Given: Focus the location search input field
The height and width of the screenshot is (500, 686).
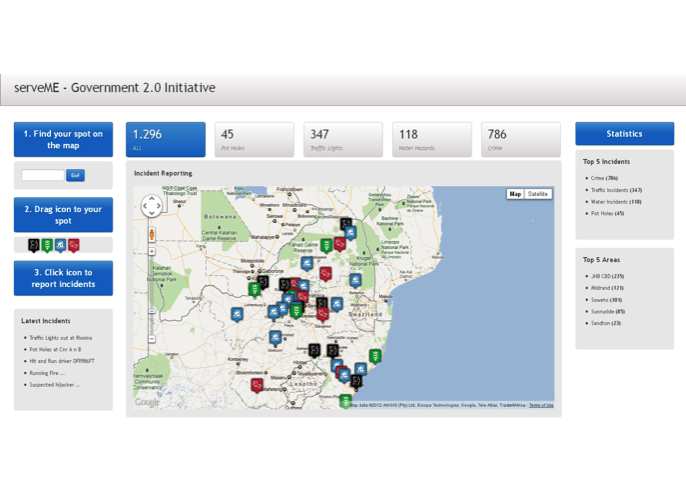Looking at the screenshot, I should pos(43,175).
